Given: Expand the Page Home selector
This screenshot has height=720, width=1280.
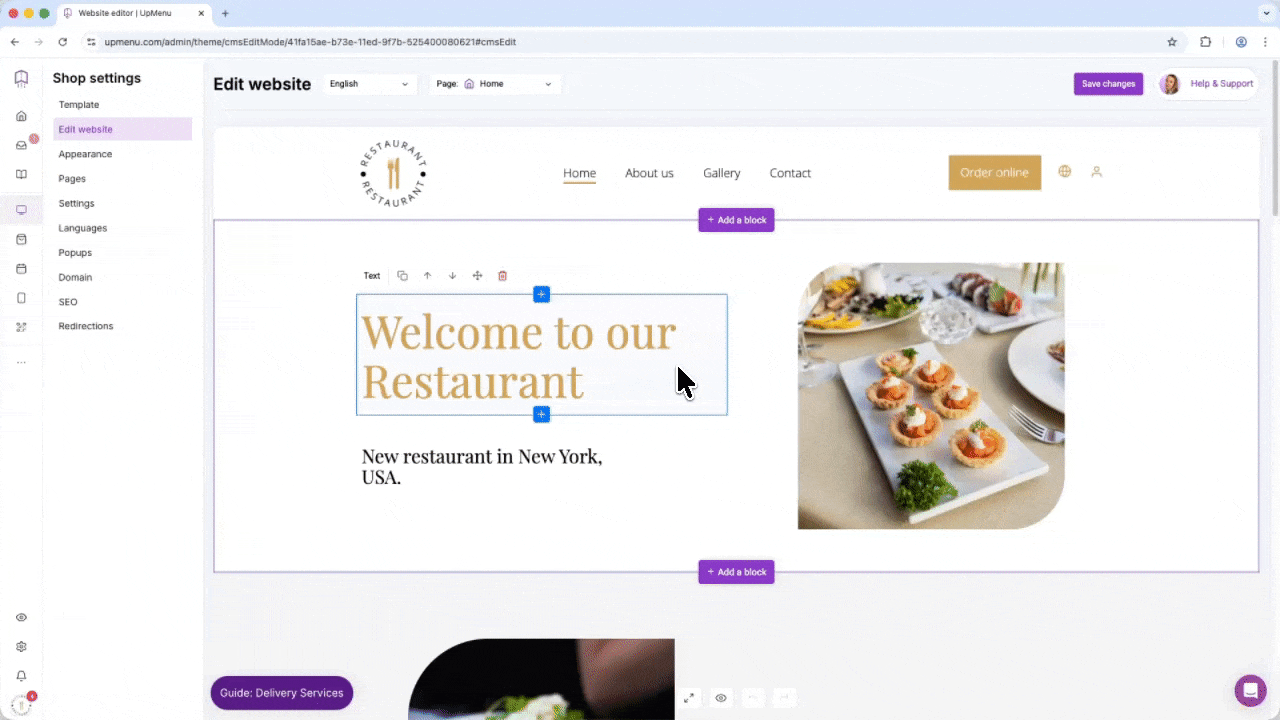Looking at the screenshot, I should coord(495,84).
